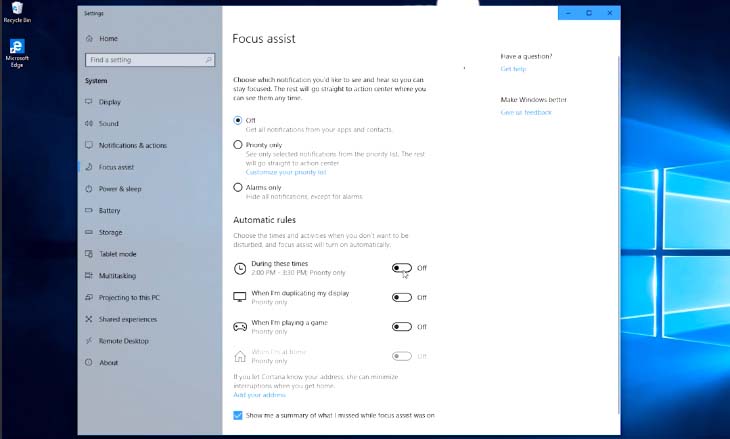
Task: Open the Microsoft Edge desktop icon
Action: [x=17, y=53]
